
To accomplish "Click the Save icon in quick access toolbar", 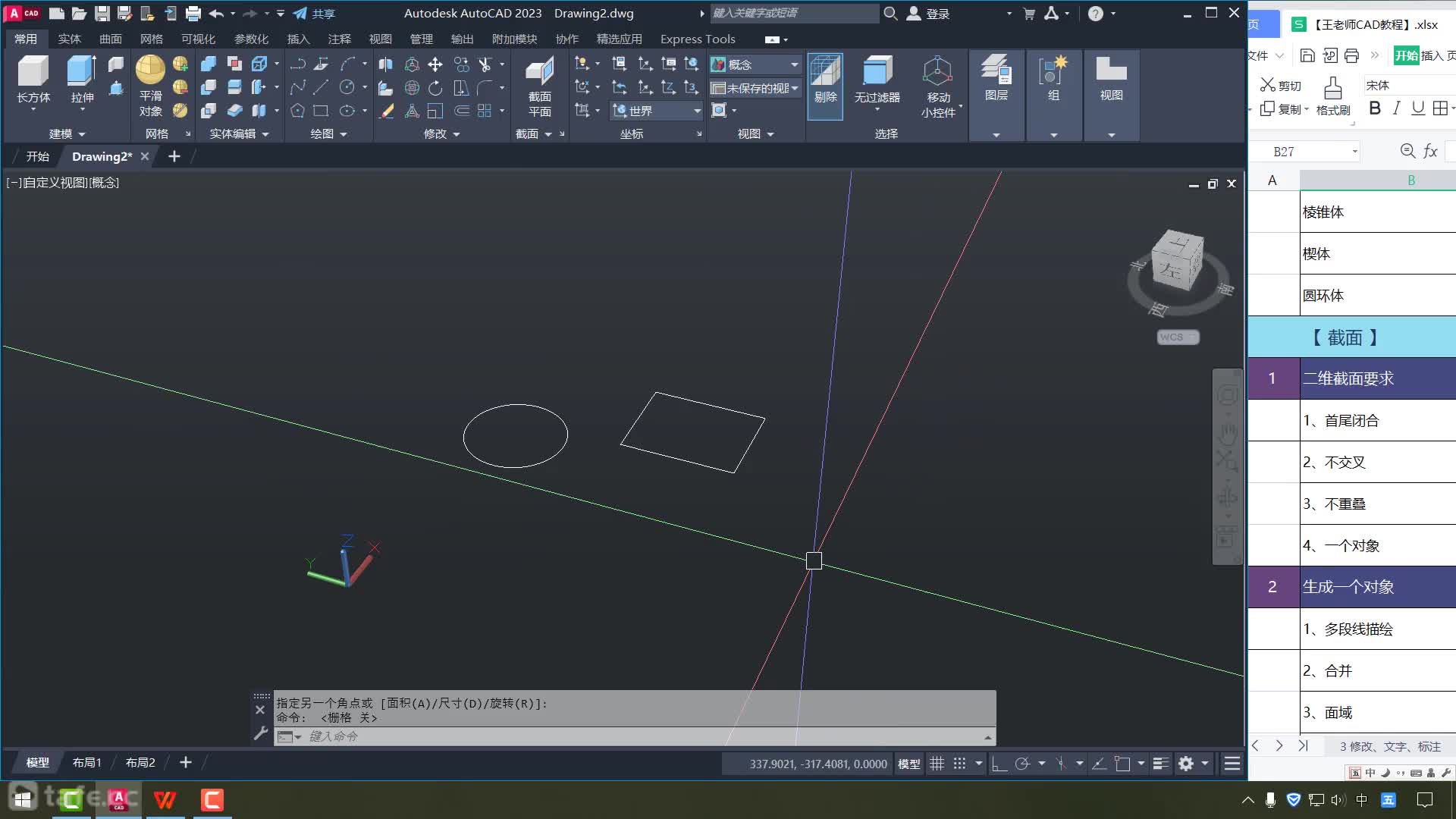I will coord(102,13).
